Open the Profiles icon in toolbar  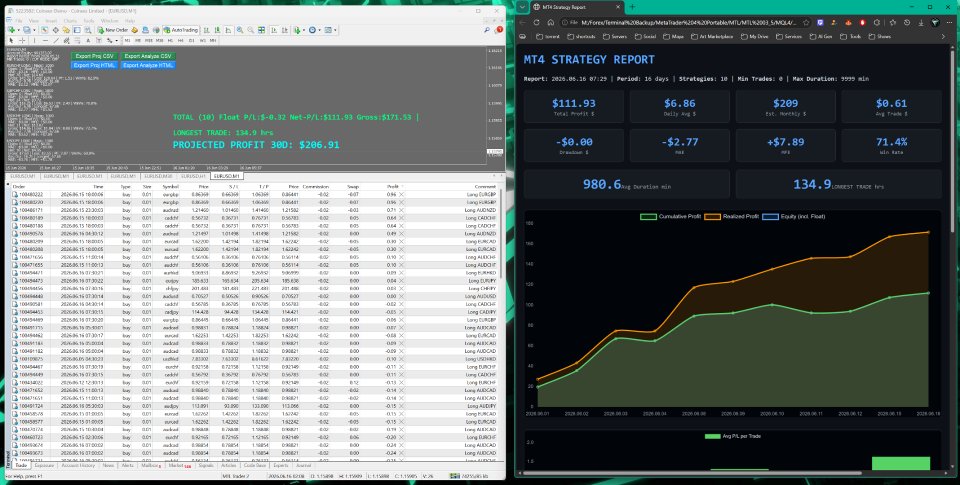[x=27, y=30]
